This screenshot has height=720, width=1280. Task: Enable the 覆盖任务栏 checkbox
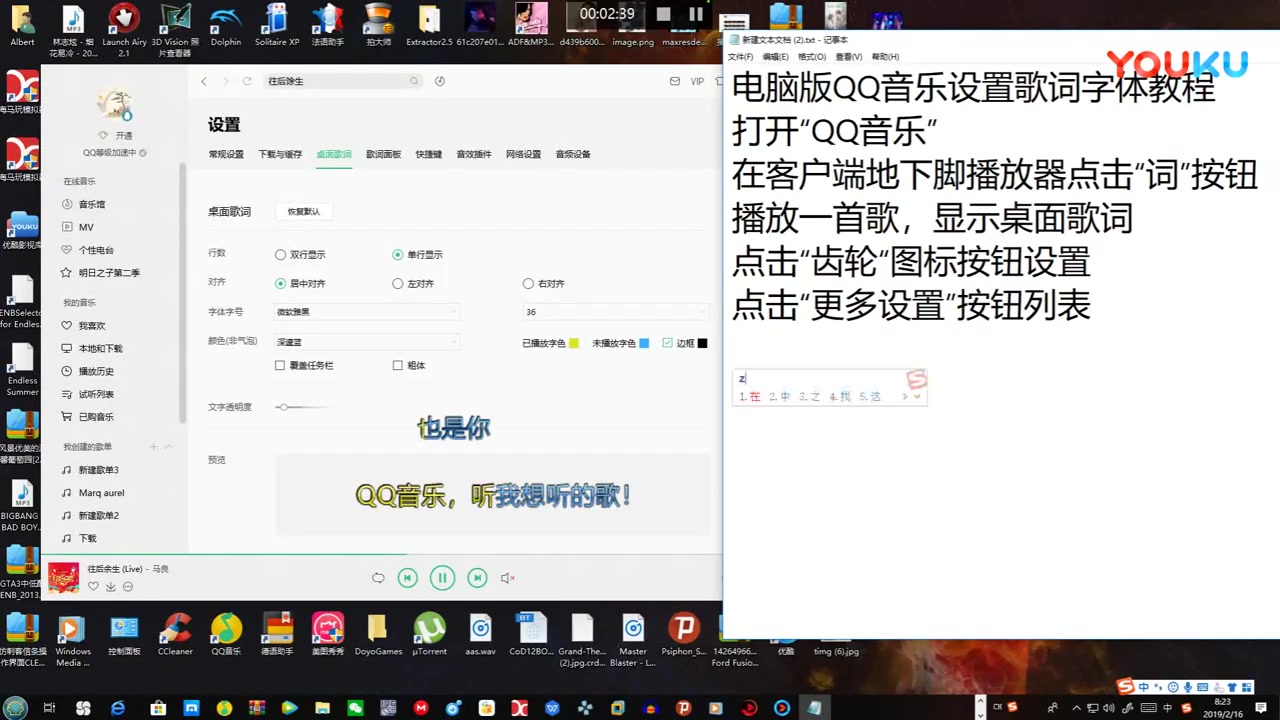[280, 366]
